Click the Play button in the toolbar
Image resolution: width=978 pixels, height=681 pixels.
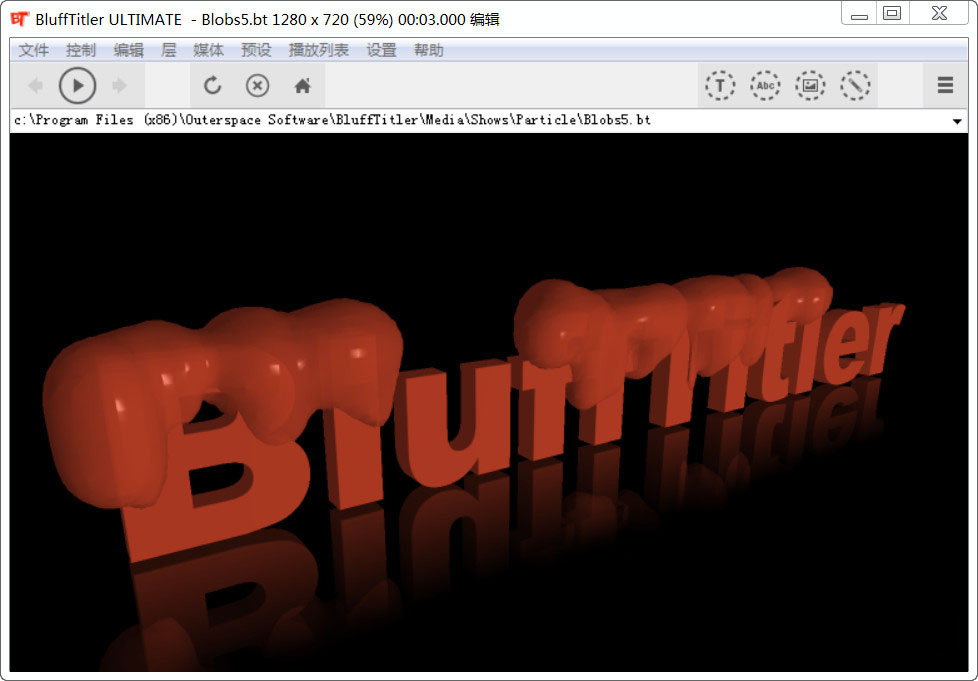coord(77,85)
